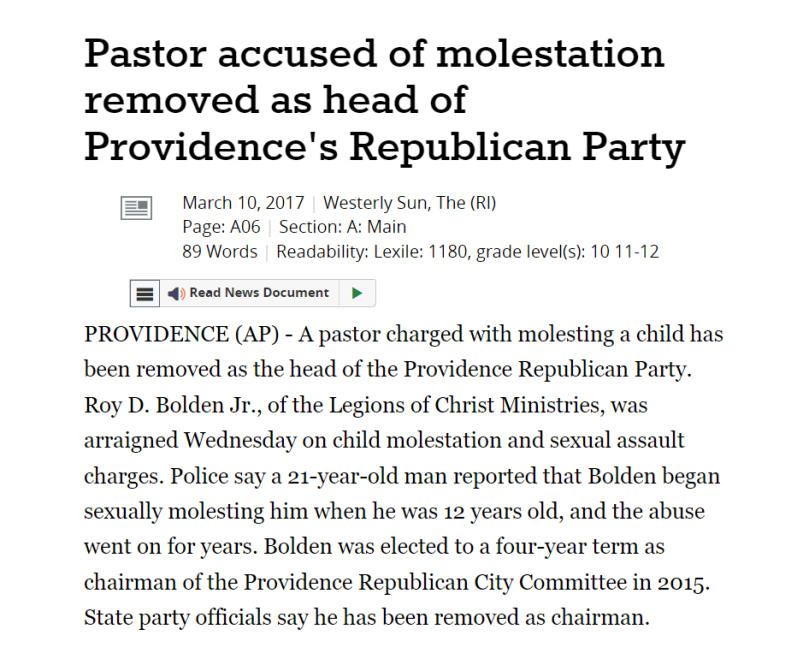
Task: Click the Legions of Christ Ministries phrase
Action: click(466, 405)
